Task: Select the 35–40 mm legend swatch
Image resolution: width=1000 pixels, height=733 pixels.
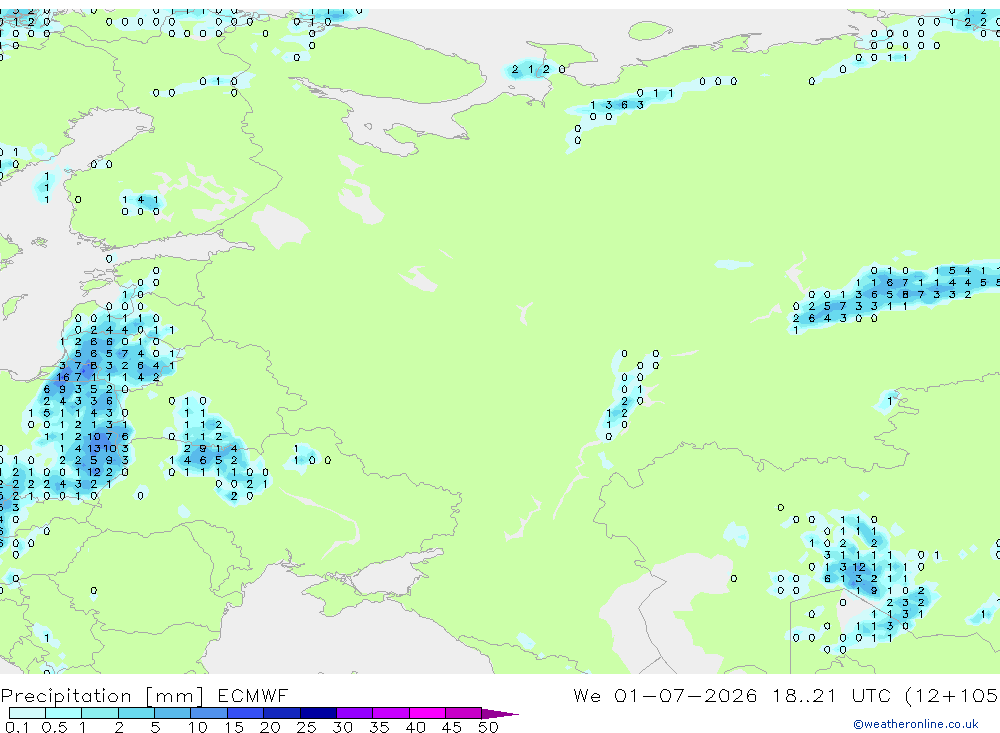Action: click(390, 713)
